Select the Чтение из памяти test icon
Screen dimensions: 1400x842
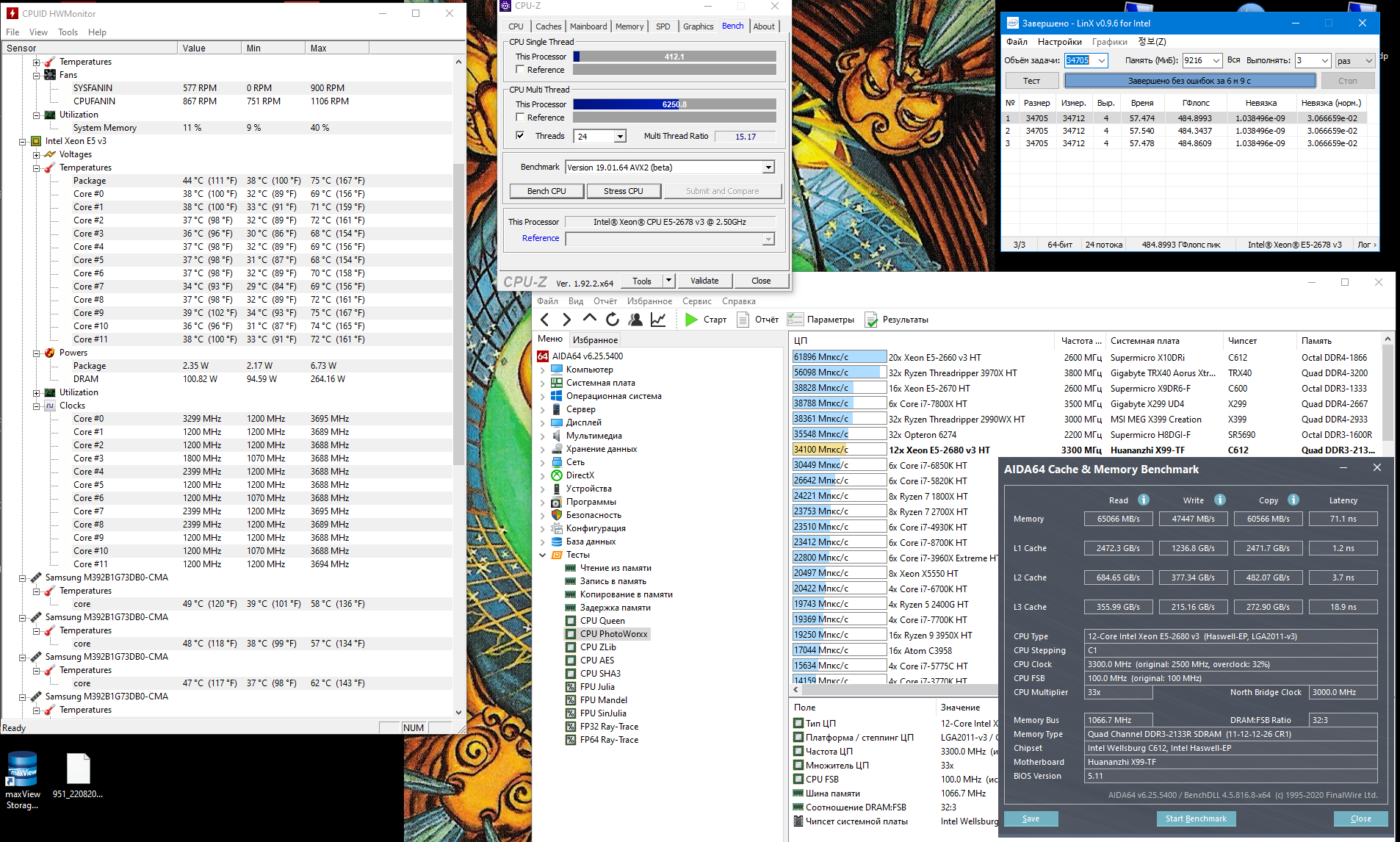tap(570, 568)
